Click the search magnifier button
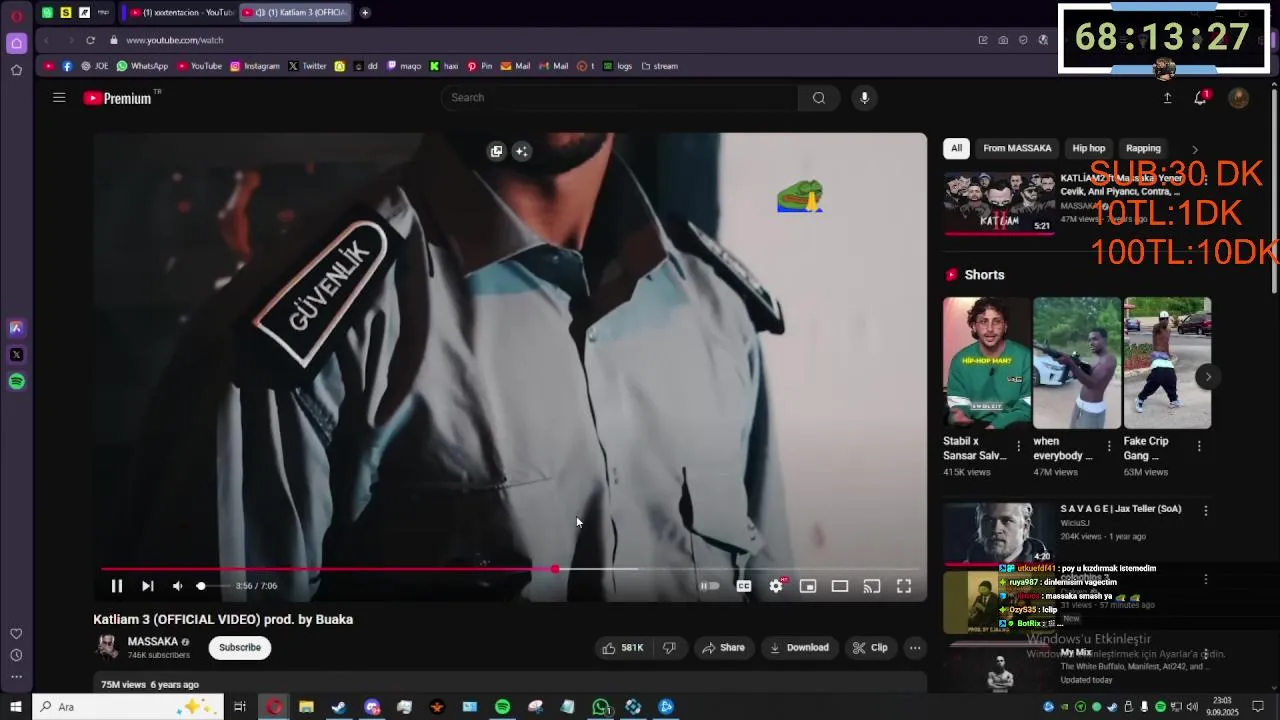The image size is (1280, 720). point(819,98)
